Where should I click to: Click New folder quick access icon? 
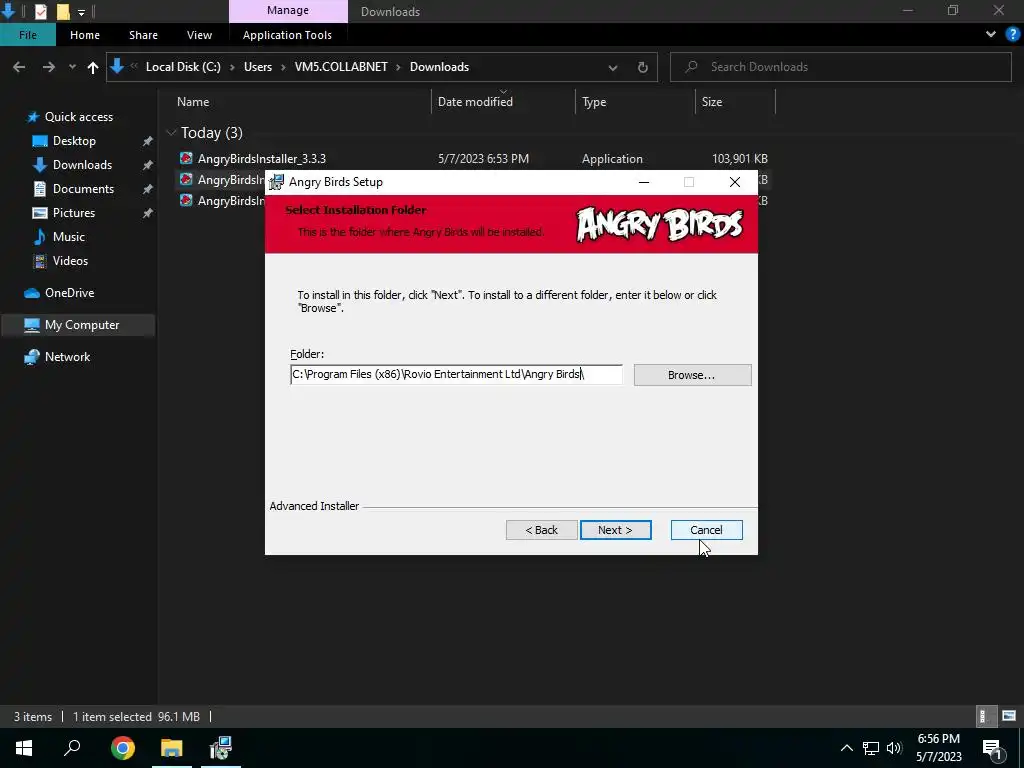pyautogui.click(x=63, y=11)
